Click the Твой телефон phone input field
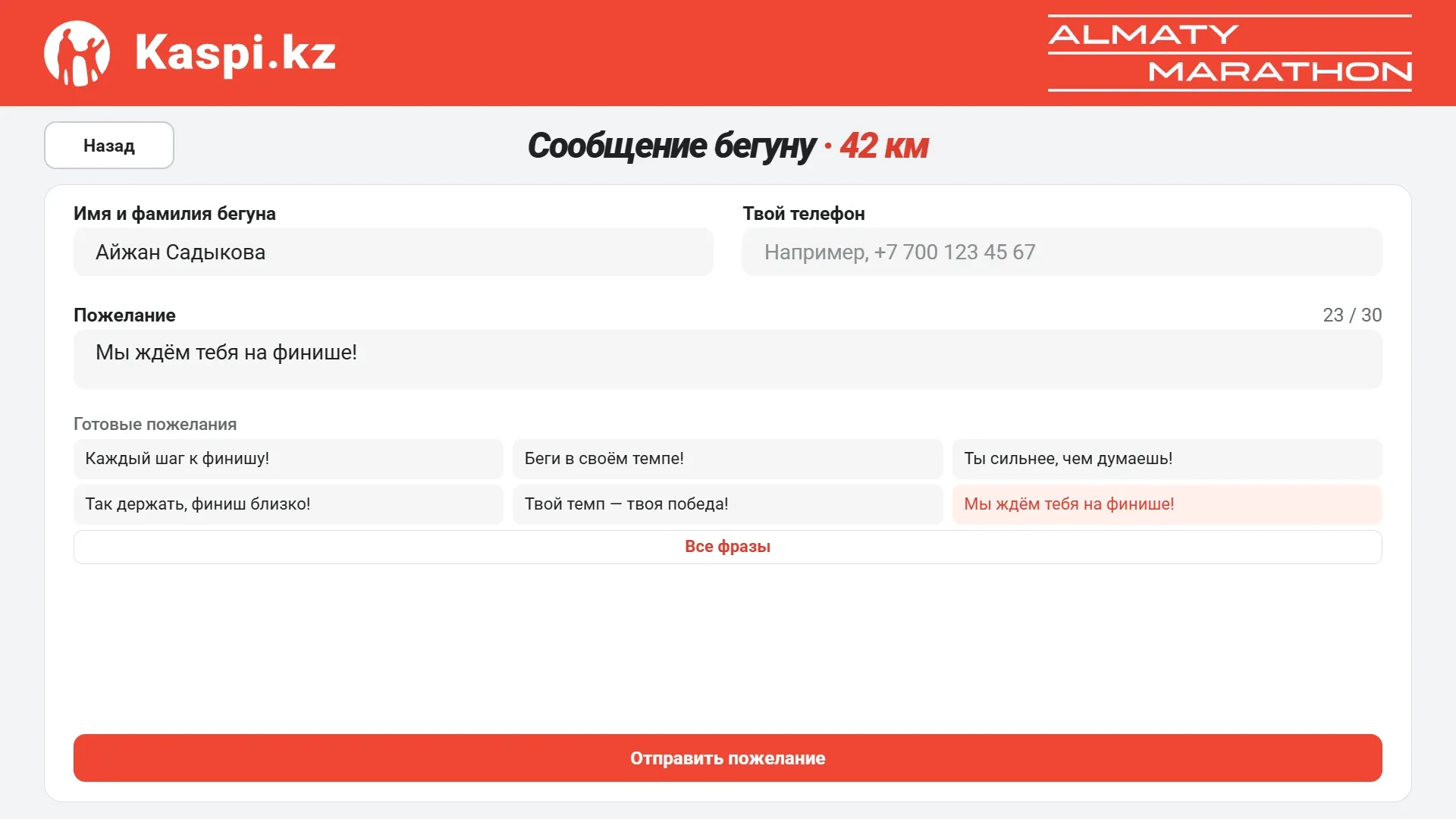Viewport: 1456px width, 819px height. click(1062, 252)
